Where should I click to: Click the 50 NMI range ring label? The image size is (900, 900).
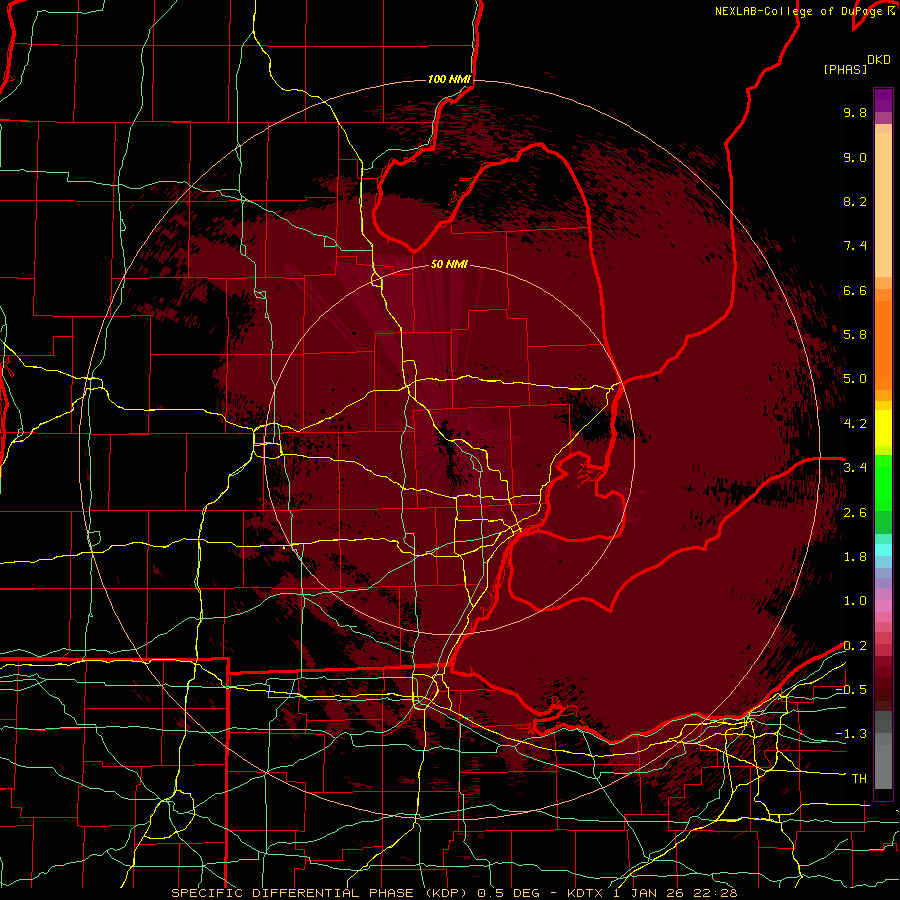click(x=449, y=265)
